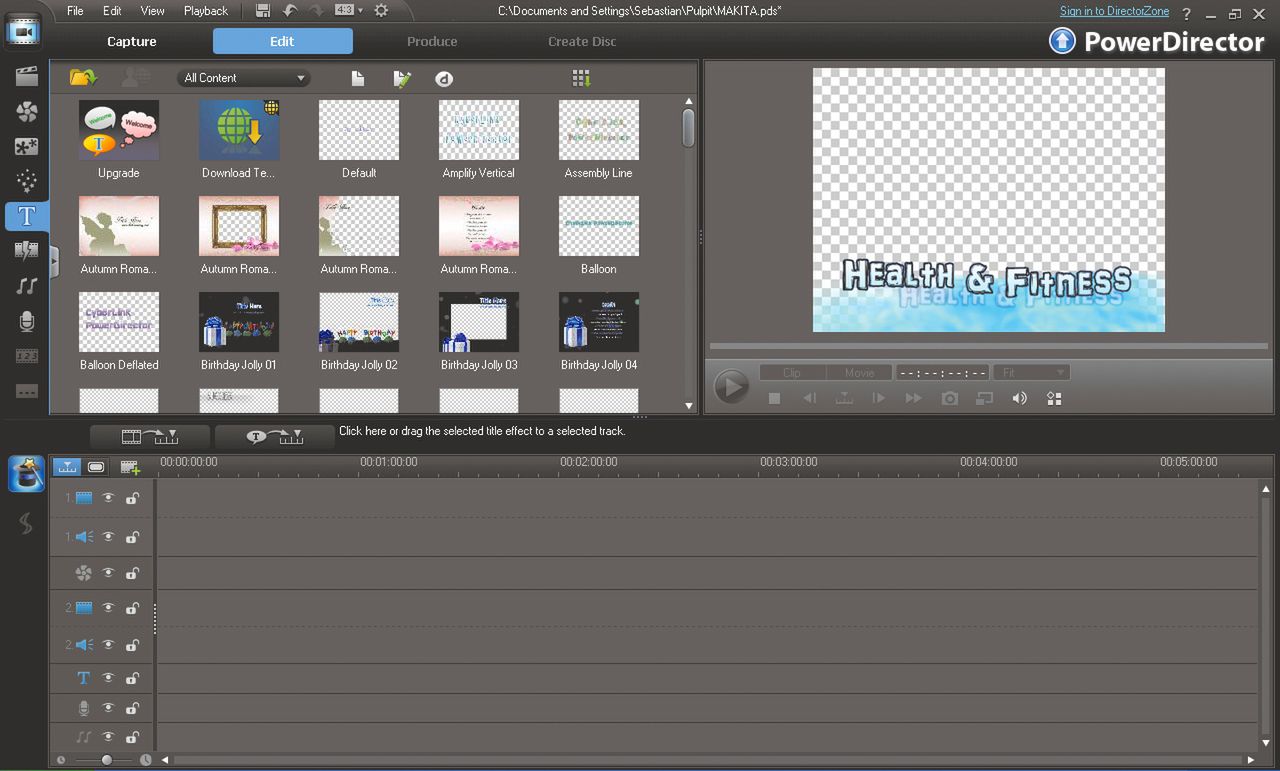Toggle visibility of video track 1

[x=108, y=498]
